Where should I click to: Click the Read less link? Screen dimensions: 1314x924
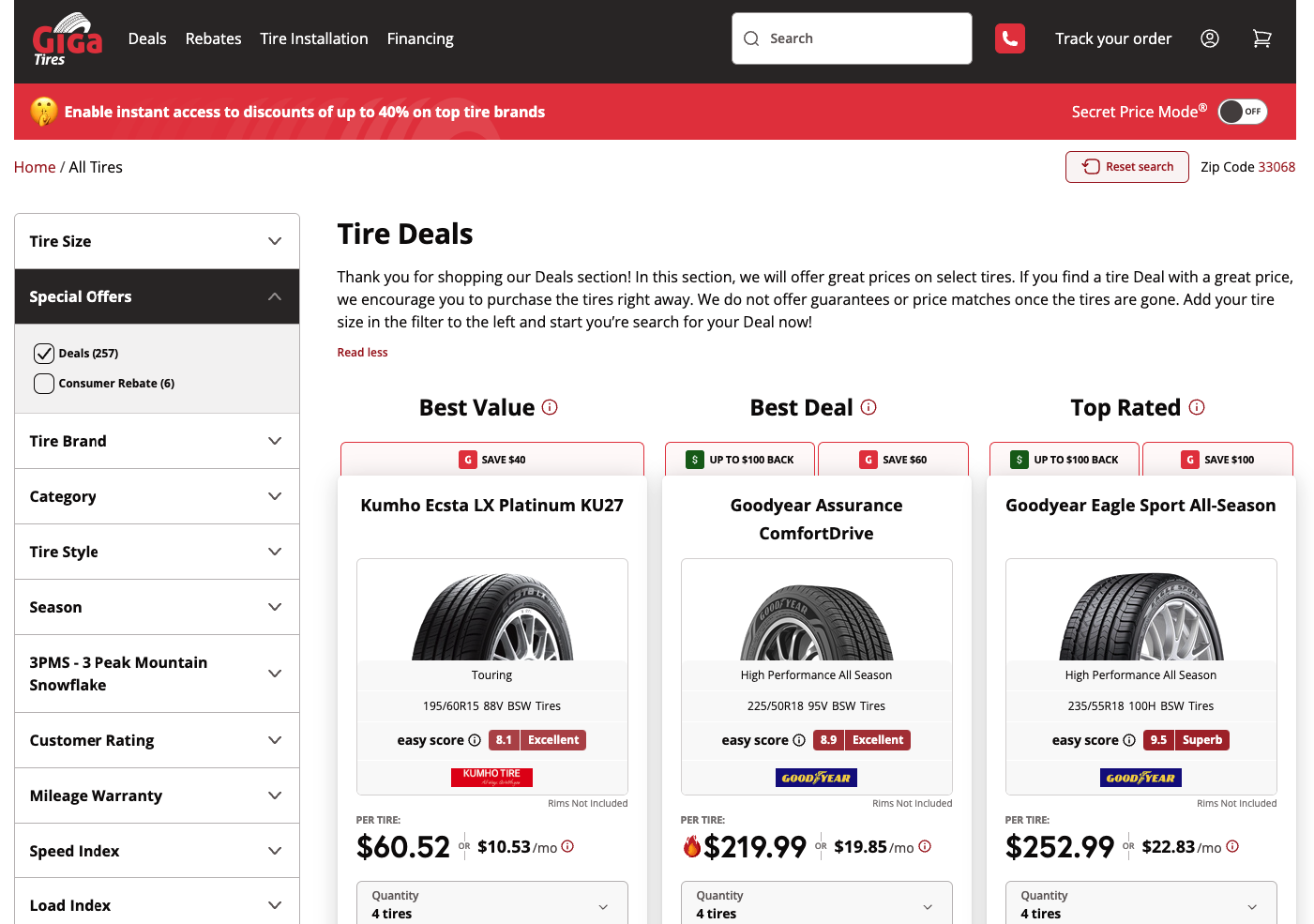click(x=362, y=353)
